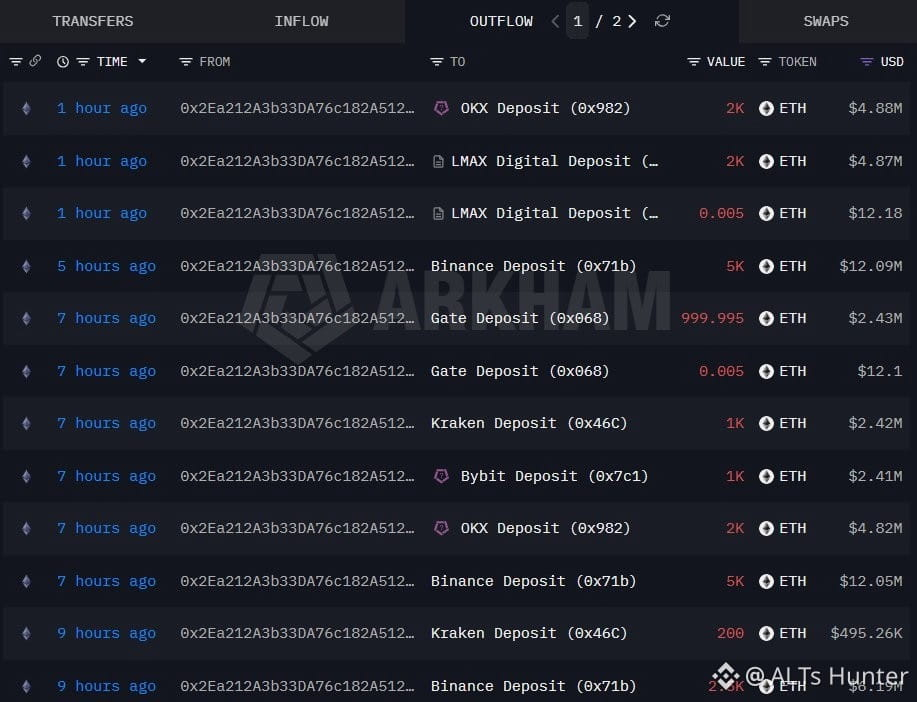Open Binance Deposit (0x71b) in $12.05M row
This screenshot has height=702, width=917.
533,581
